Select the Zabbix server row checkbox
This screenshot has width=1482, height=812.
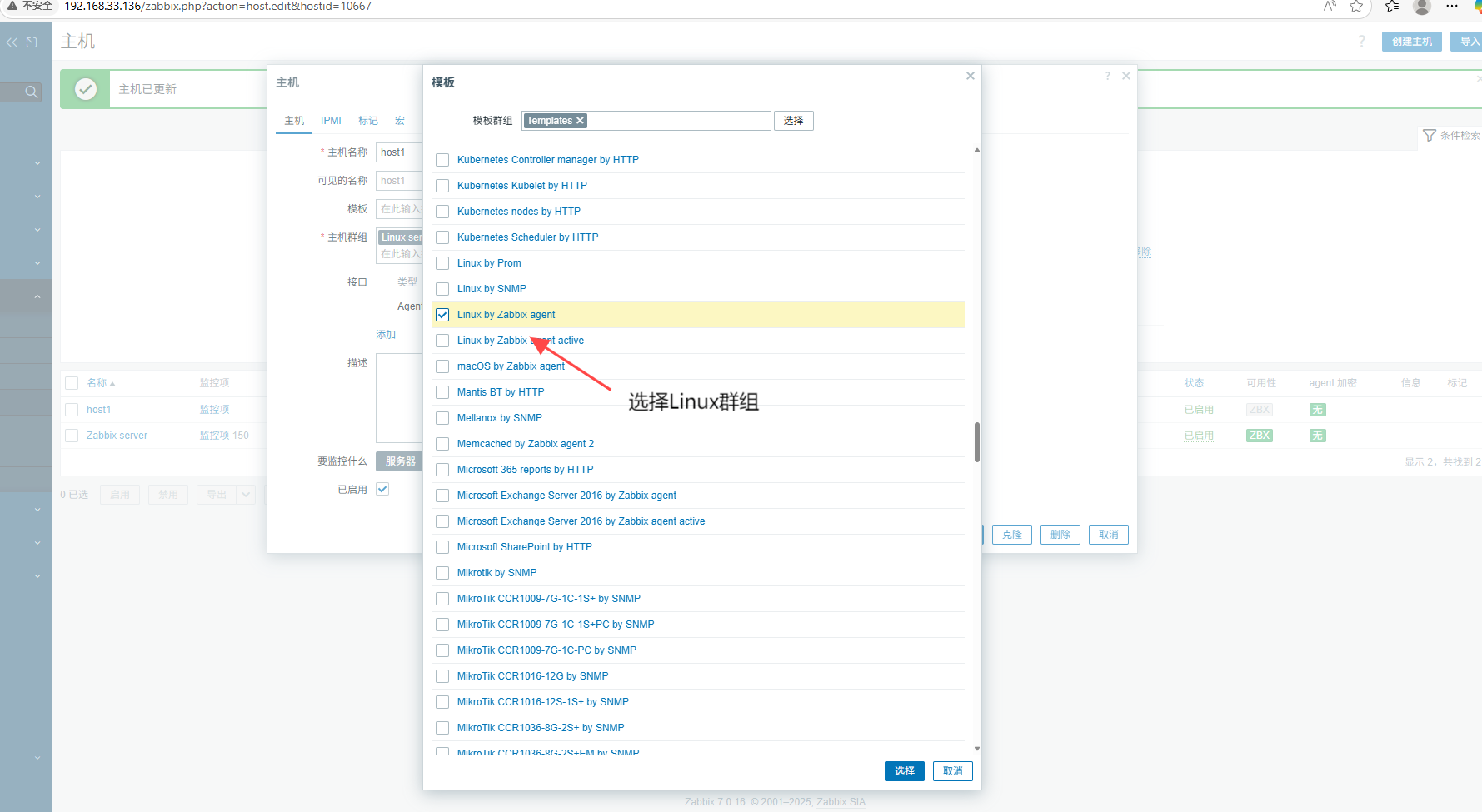pos(72,436)
